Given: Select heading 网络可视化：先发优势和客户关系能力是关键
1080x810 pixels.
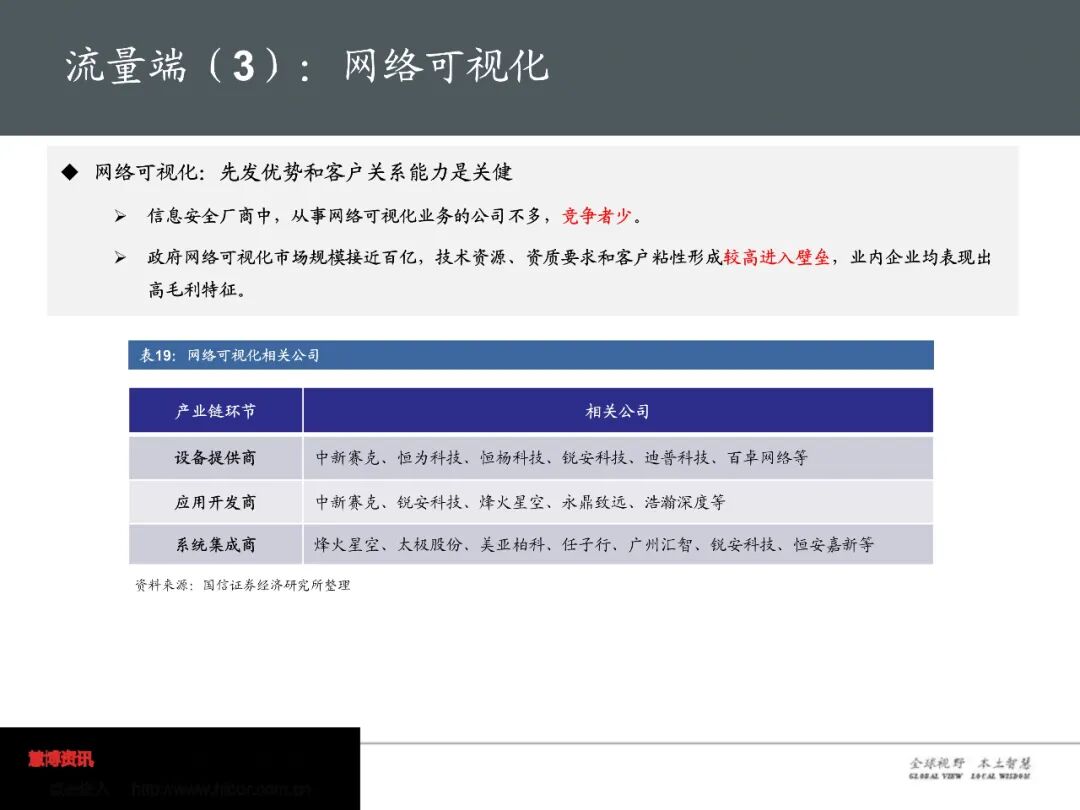Looking at the screenshot, I should [304, 172].
